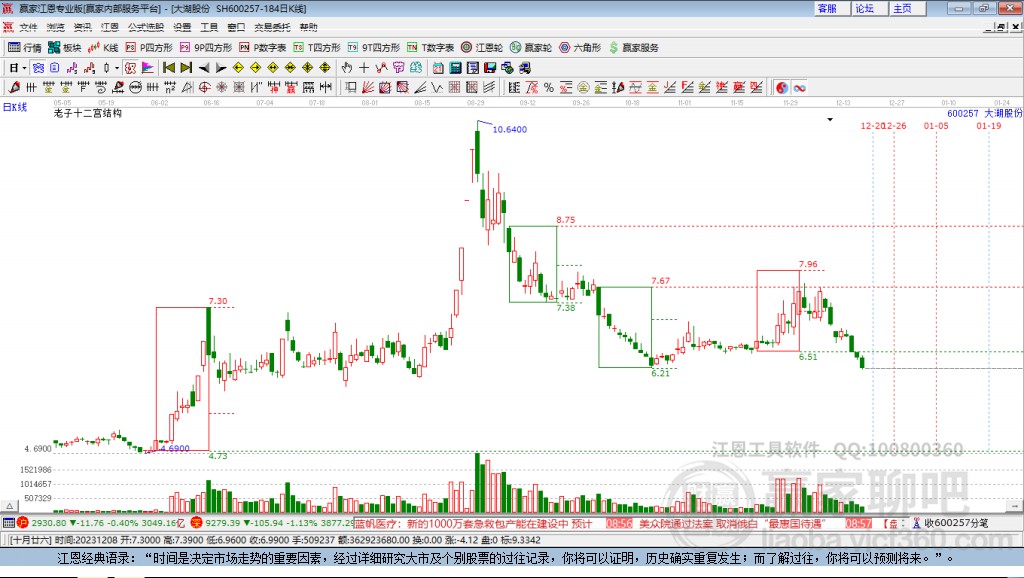Open the 工具 menu
Image resolution: width=1024 pixels, height=578 pixels.
(209, 27)
